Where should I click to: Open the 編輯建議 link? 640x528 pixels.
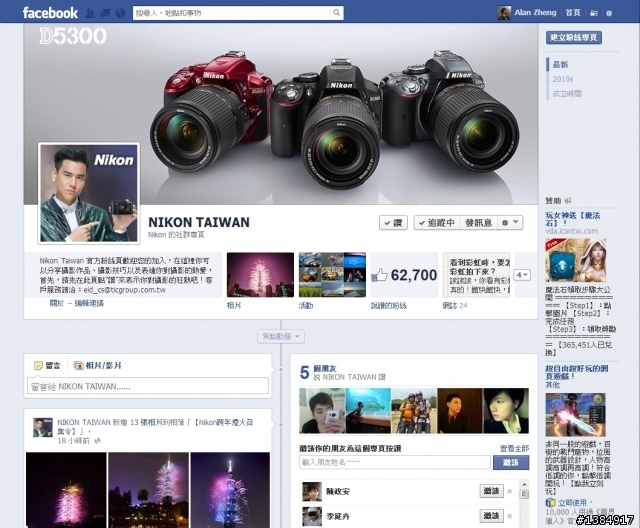[x=89, y=303]
